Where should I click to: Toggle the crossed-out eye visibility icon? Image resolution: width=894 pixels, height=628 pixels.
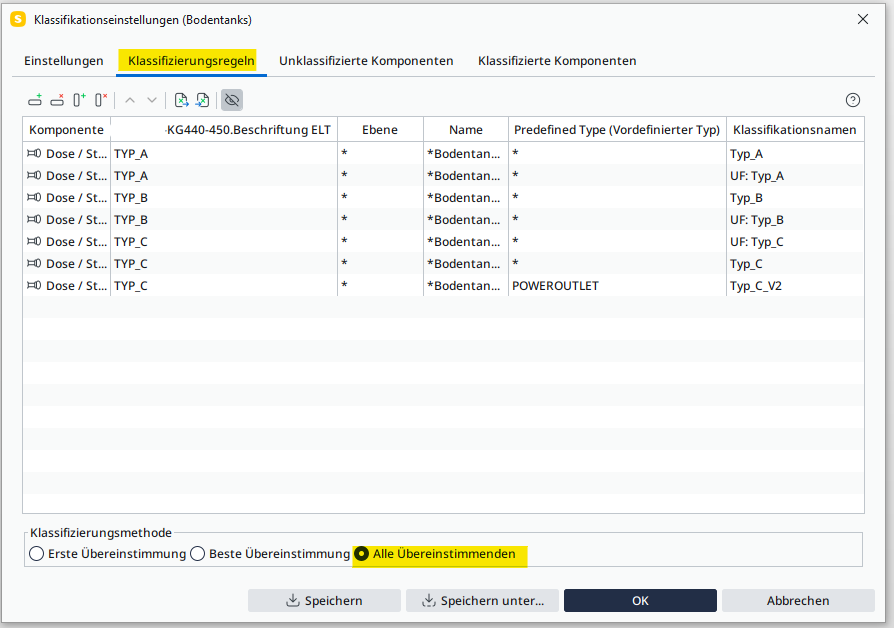(x=232, y=100)
